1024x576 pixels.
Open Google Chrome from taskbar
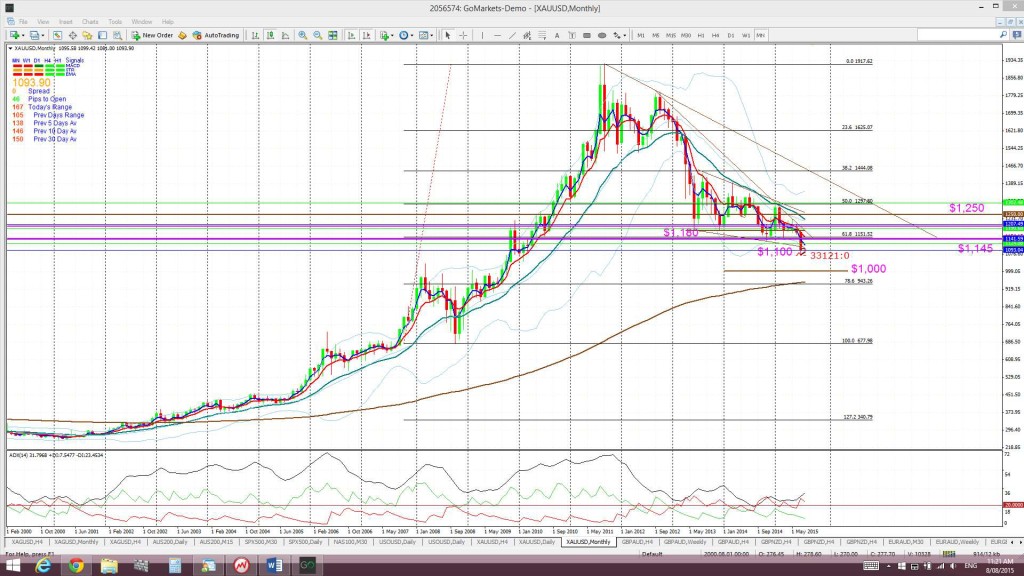(x=76, y=566)
